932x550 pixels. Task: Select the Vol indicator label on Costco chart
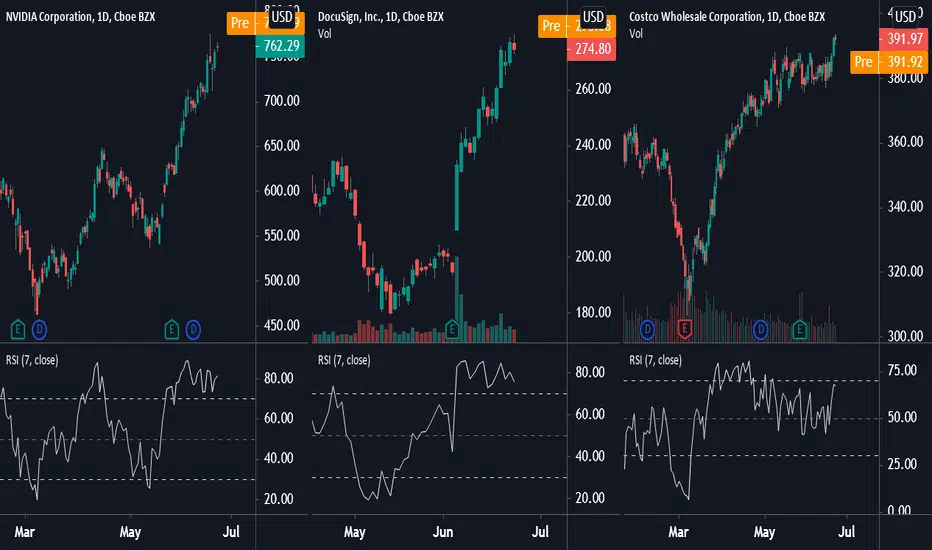[636, 34]
